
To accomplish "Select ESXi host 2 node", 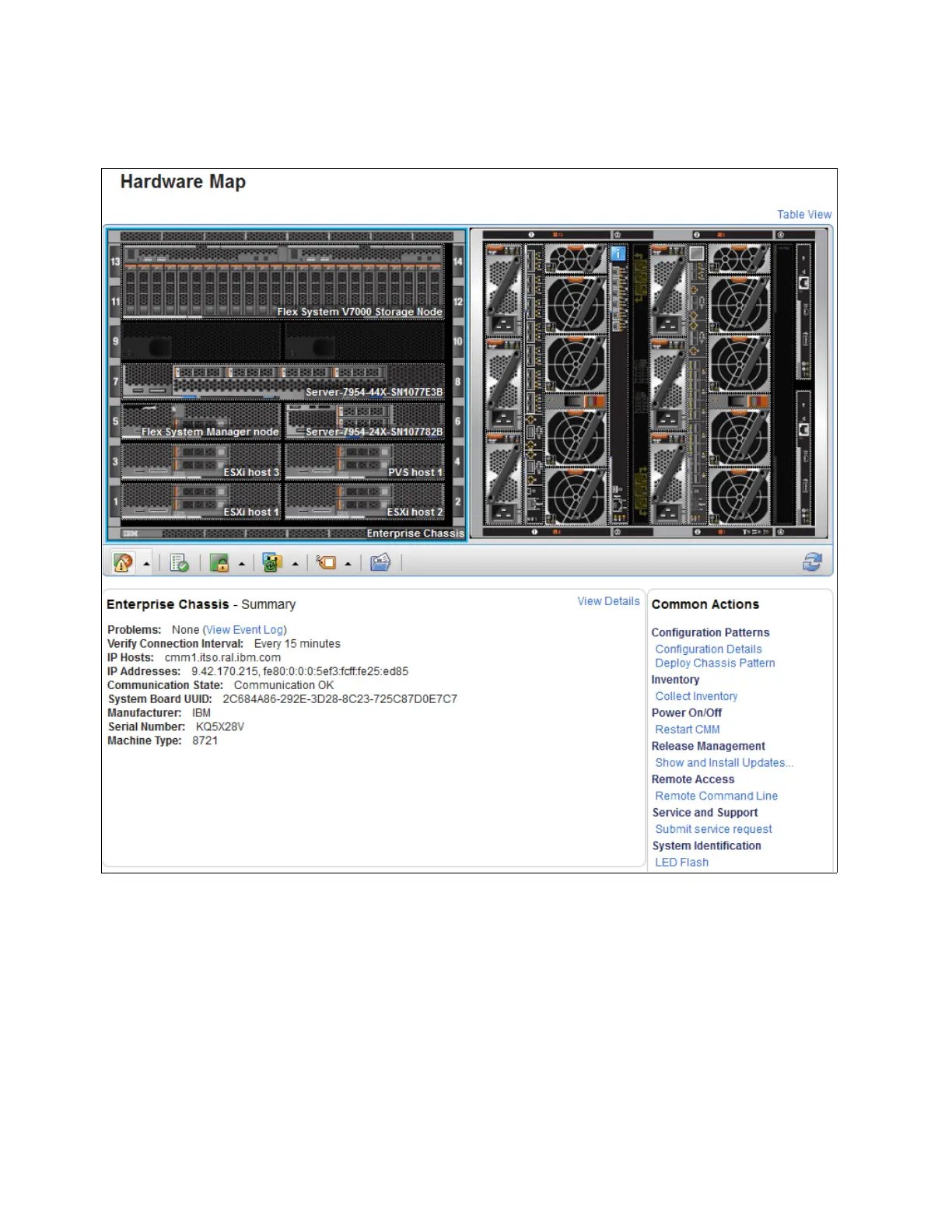I will point(365,501).
